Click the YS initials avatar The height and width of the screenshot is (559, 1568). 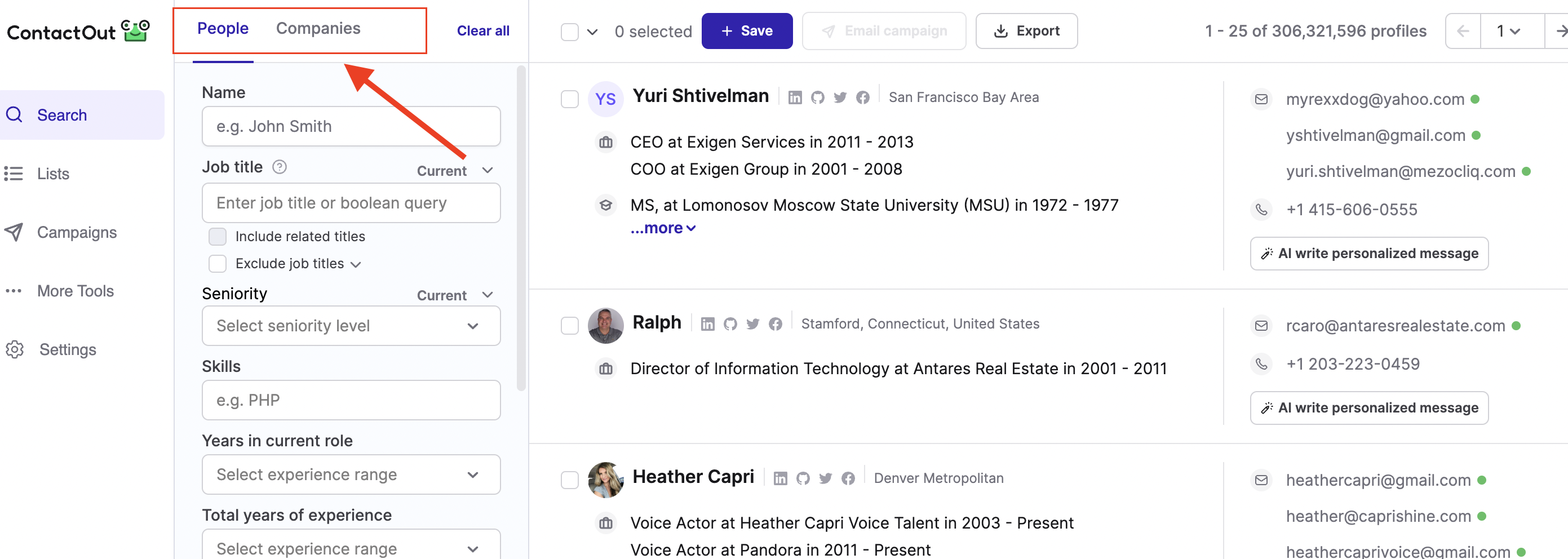coord(606,99)
